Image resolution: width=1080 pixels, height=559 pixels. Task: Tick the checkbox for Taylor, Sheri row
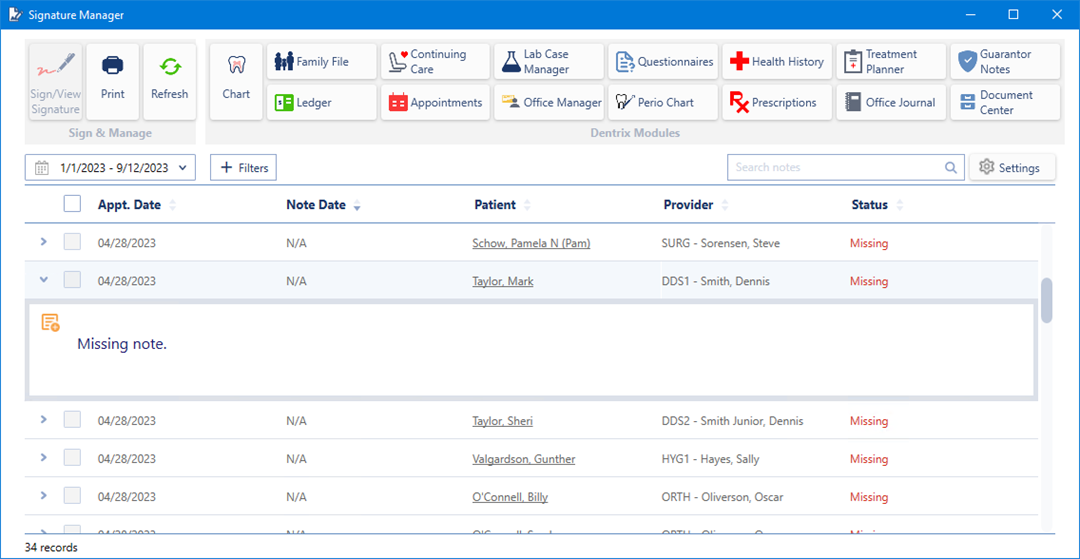[72, 420]
